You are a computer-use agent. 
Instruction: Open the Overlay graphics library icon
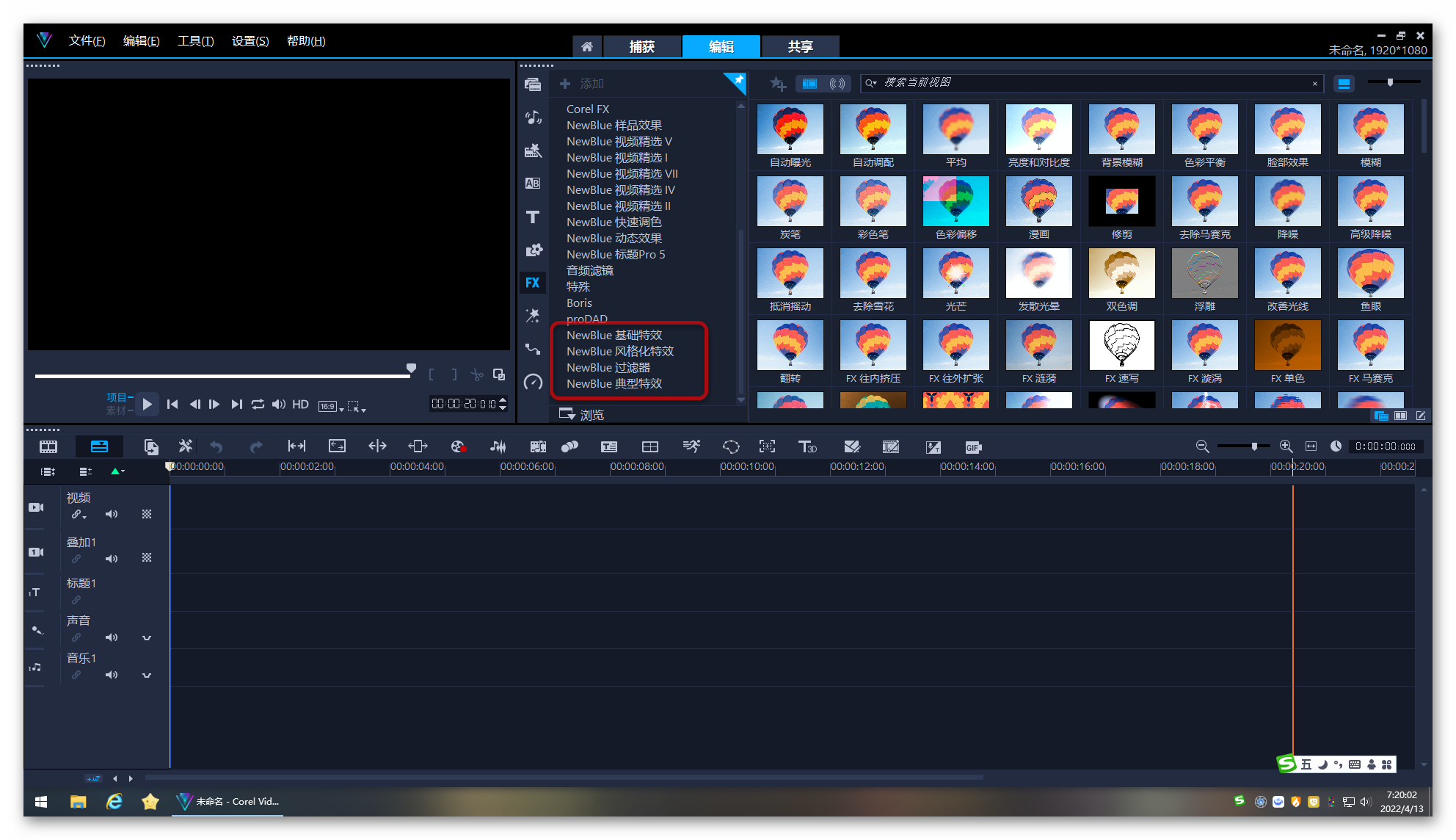click(x=533, y=250)
